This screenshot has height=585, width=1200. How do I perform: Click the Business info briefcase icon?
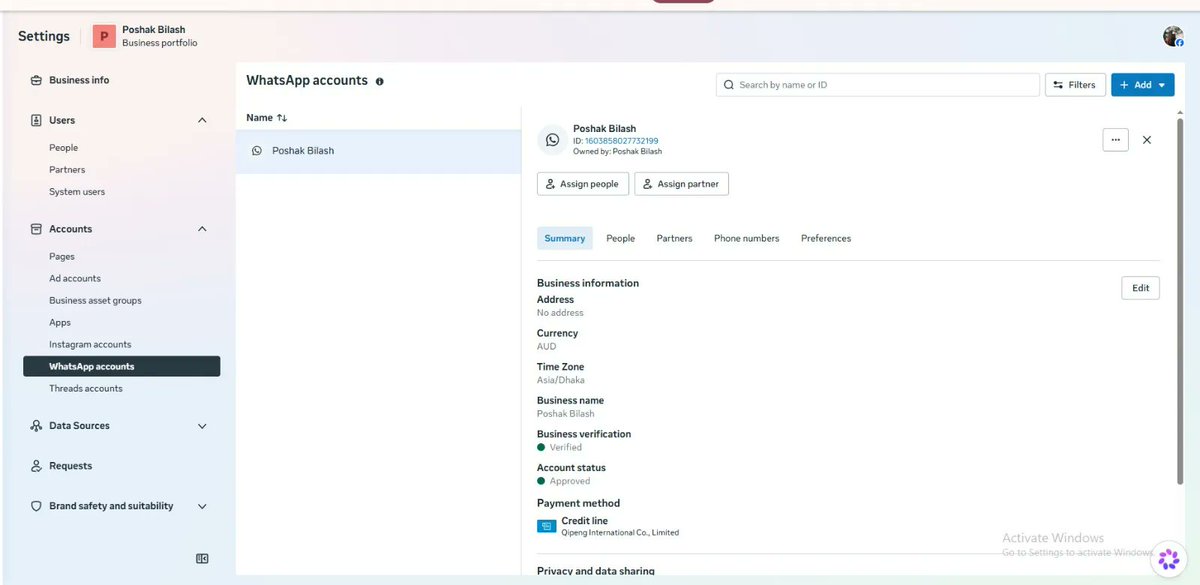36,80
